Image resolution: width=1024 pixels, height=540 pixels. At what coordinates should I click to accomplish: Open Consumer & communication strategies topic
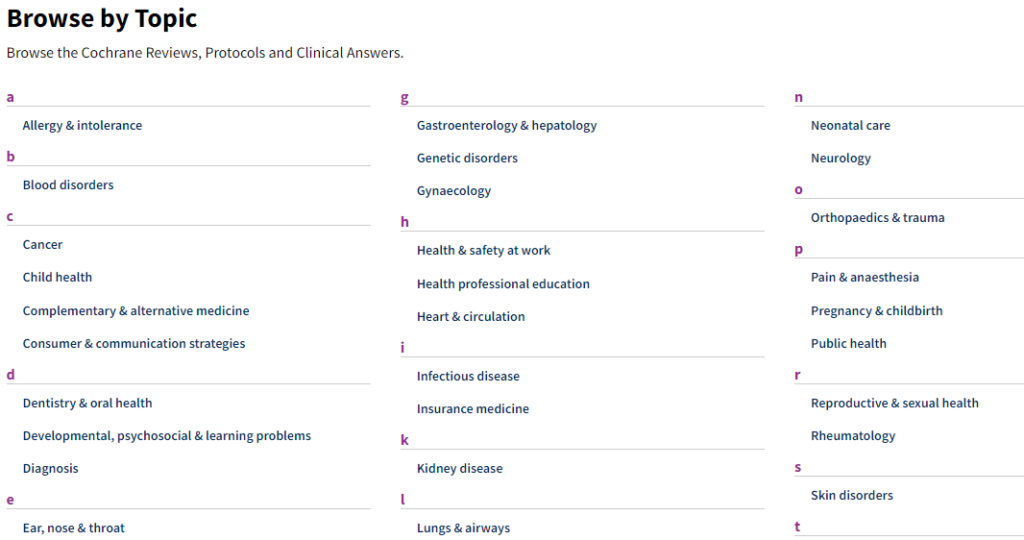134,344
